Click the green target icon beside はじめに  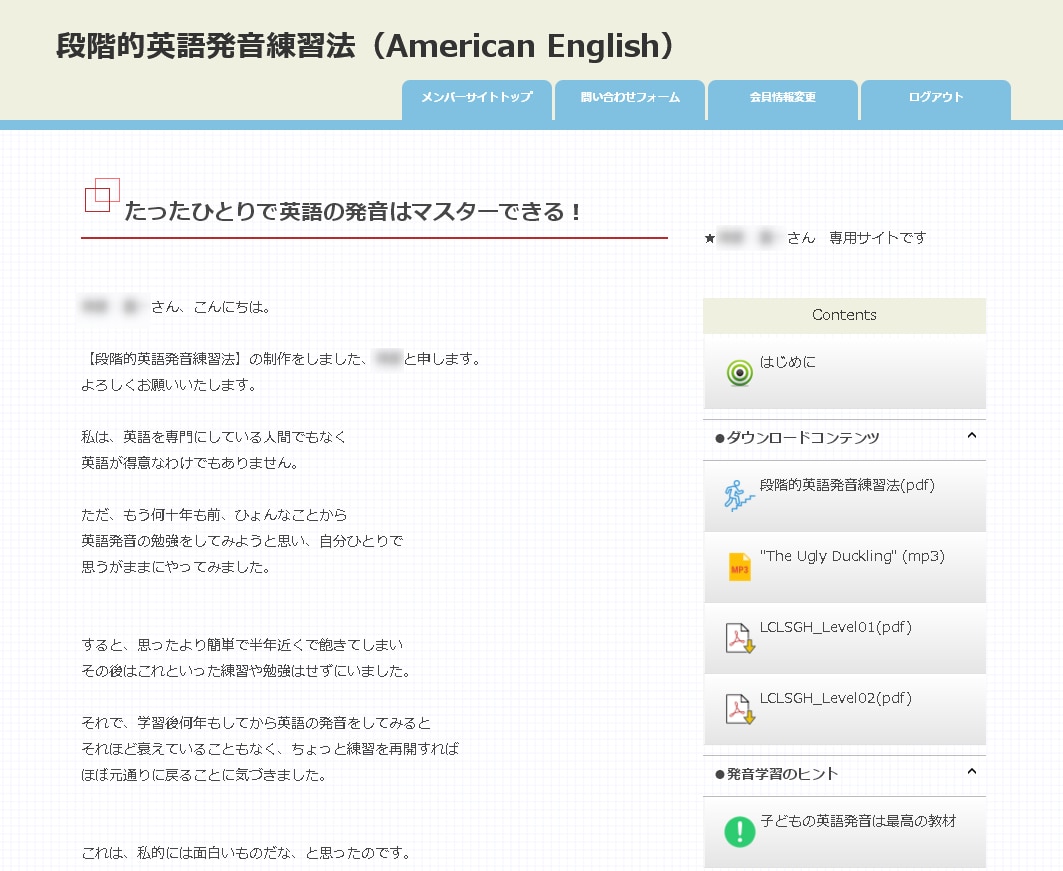click(740, 372)
